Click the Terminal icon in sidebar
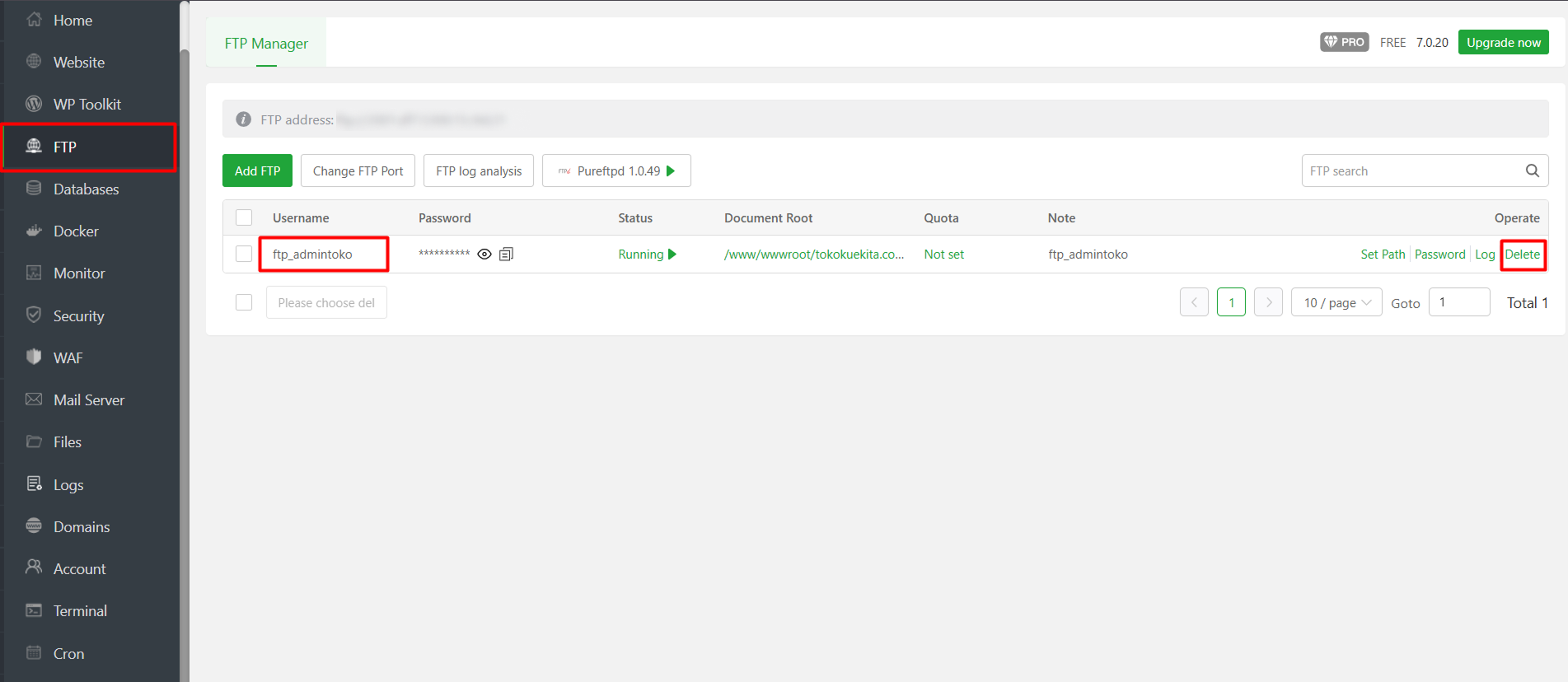This screenshot has width=1568, height=682. coord(34,610)
